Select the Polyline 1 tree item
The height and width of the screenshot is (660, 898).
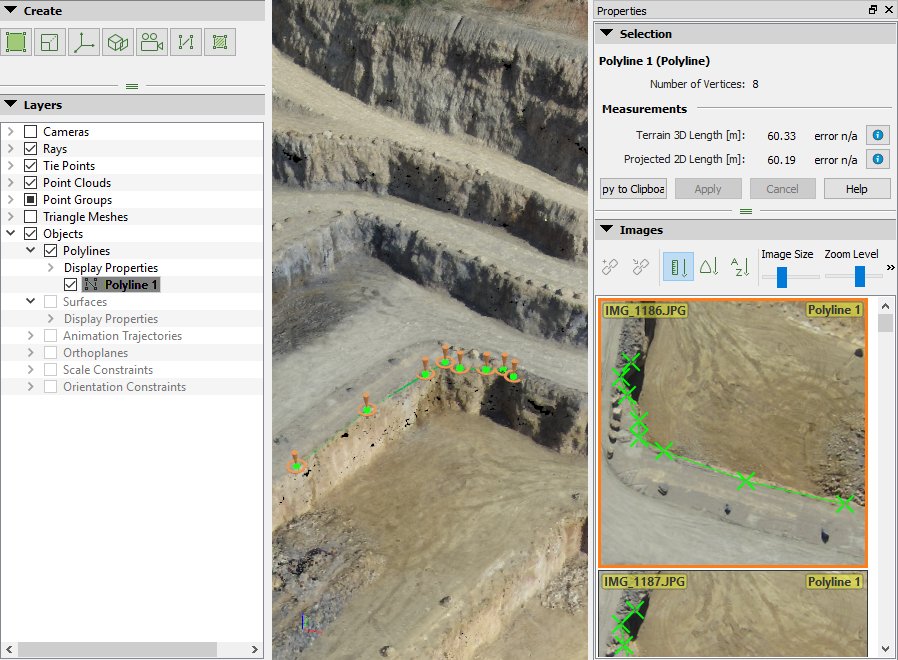[x=131, y=285]
